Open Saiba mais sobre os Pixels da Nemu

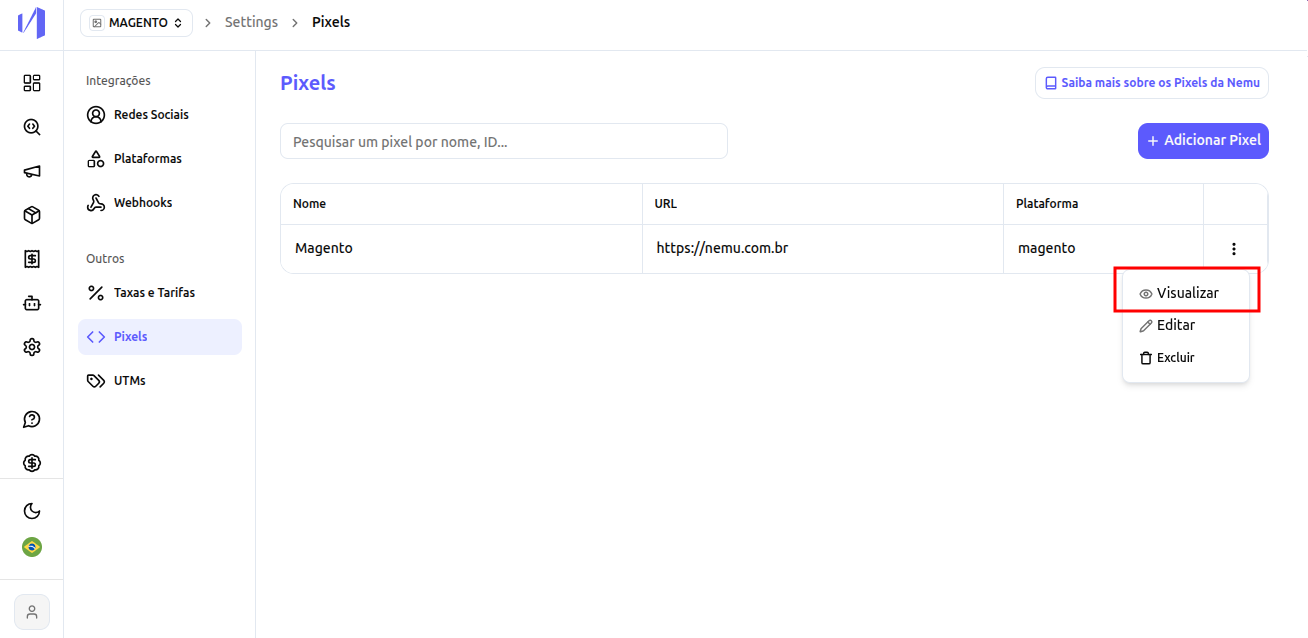[x=1152, y=83]
